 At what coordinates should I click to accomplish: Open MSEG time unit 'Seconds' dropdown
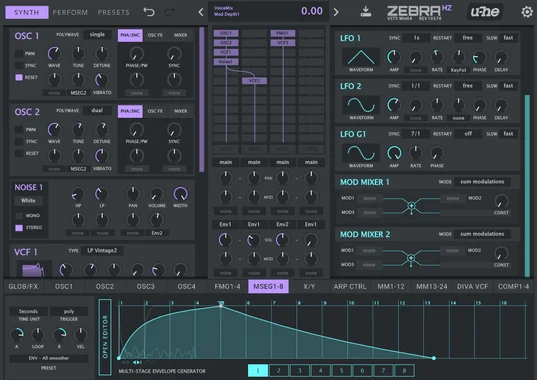[28, 311]
